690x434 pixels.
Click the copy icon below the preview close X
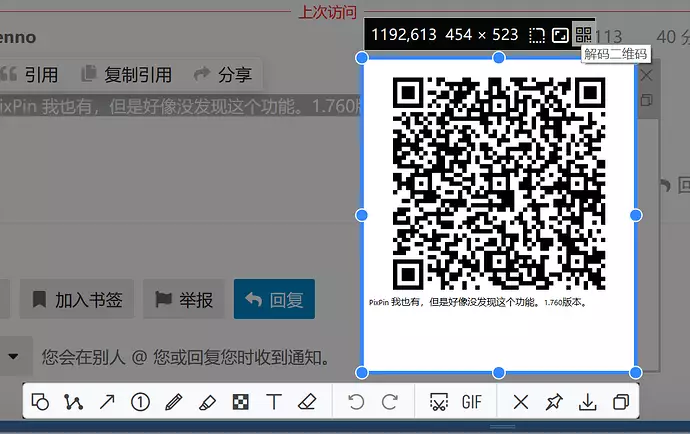[x=646, y=100]
